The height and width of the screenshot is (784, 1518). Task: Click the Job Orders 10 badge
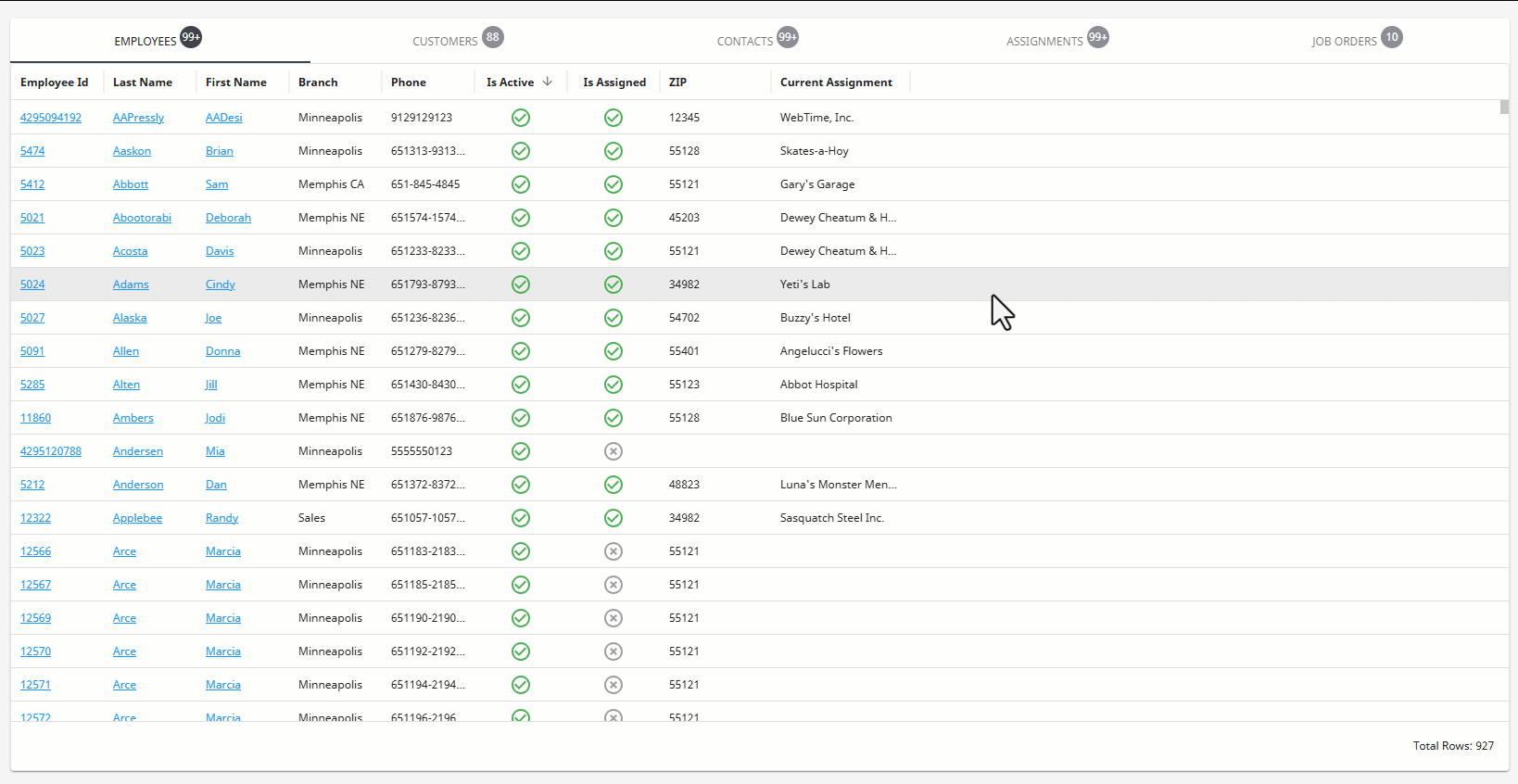click(1391, 37)
